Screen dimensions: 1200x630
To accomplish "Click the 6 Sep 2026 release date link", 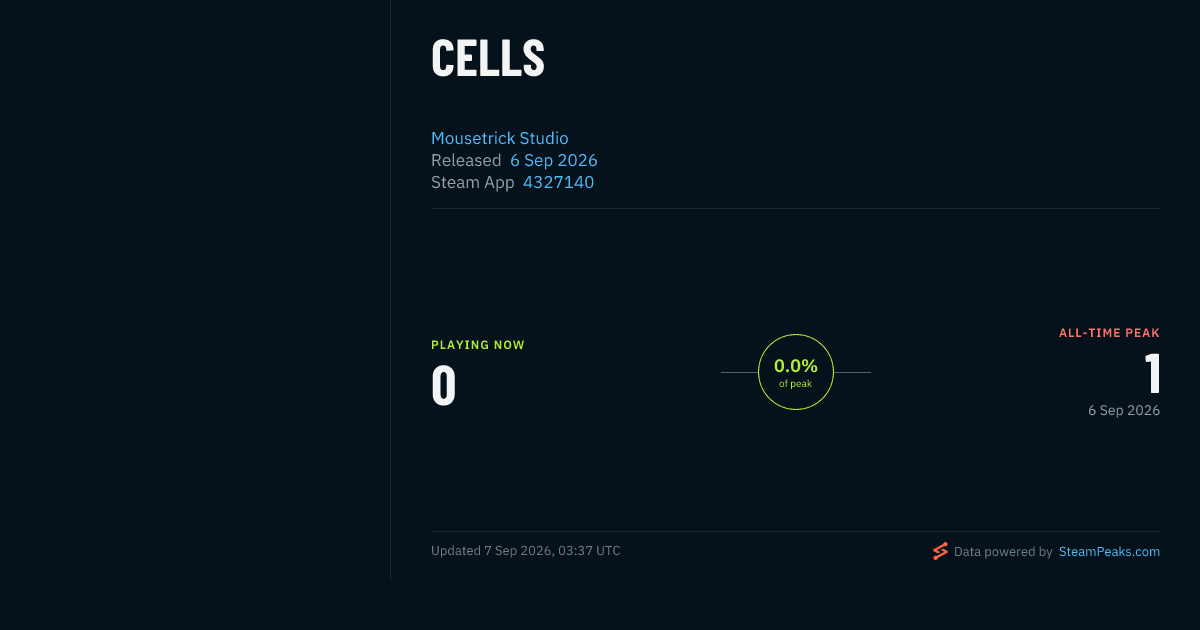I will (x=554, y=160).
